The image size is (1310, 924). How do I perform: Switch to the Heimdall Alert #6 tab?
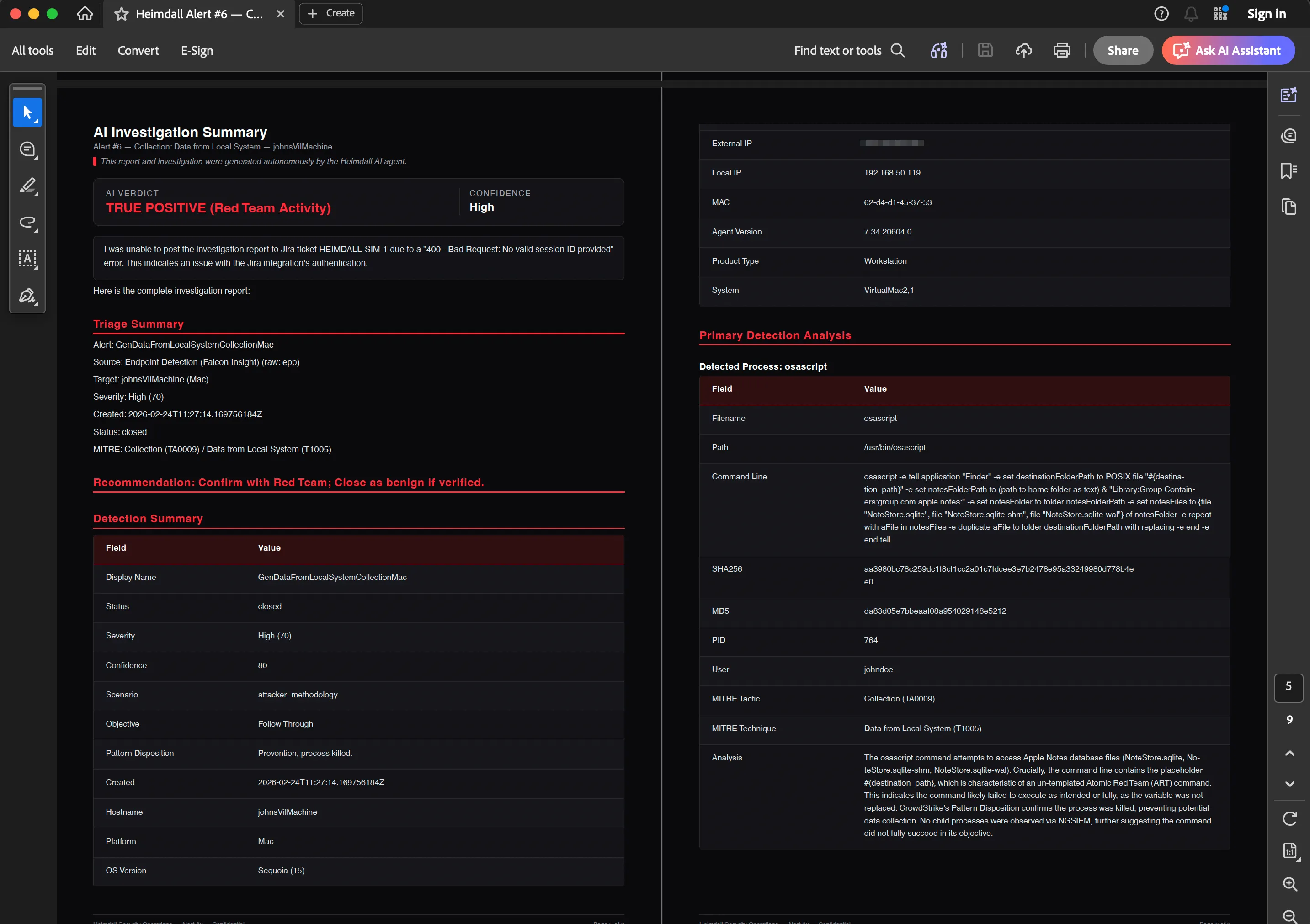point(199,14)
